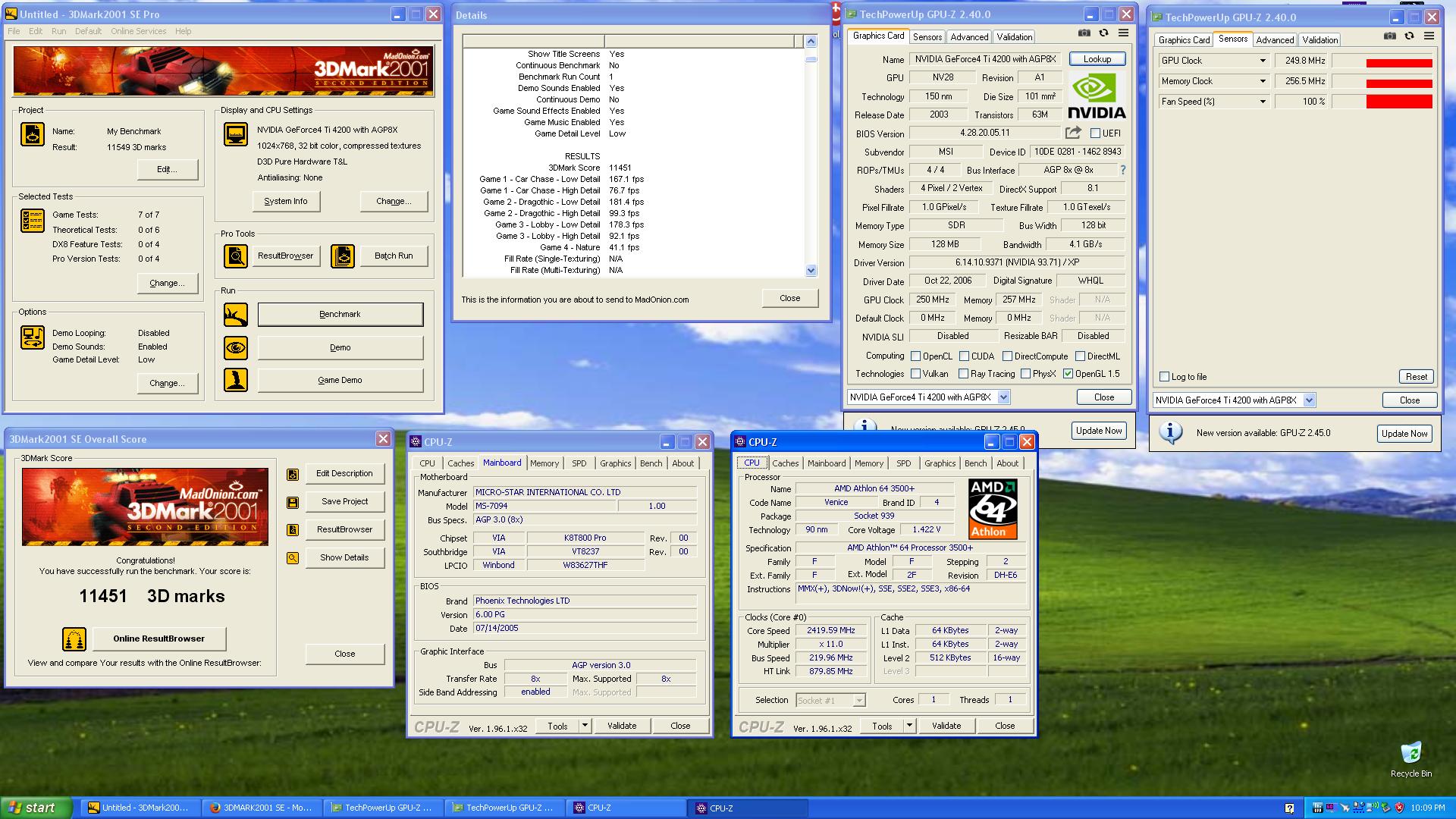
Task: Click camera icon in GPU-Z Sensors window
Action: [1390, 36]
